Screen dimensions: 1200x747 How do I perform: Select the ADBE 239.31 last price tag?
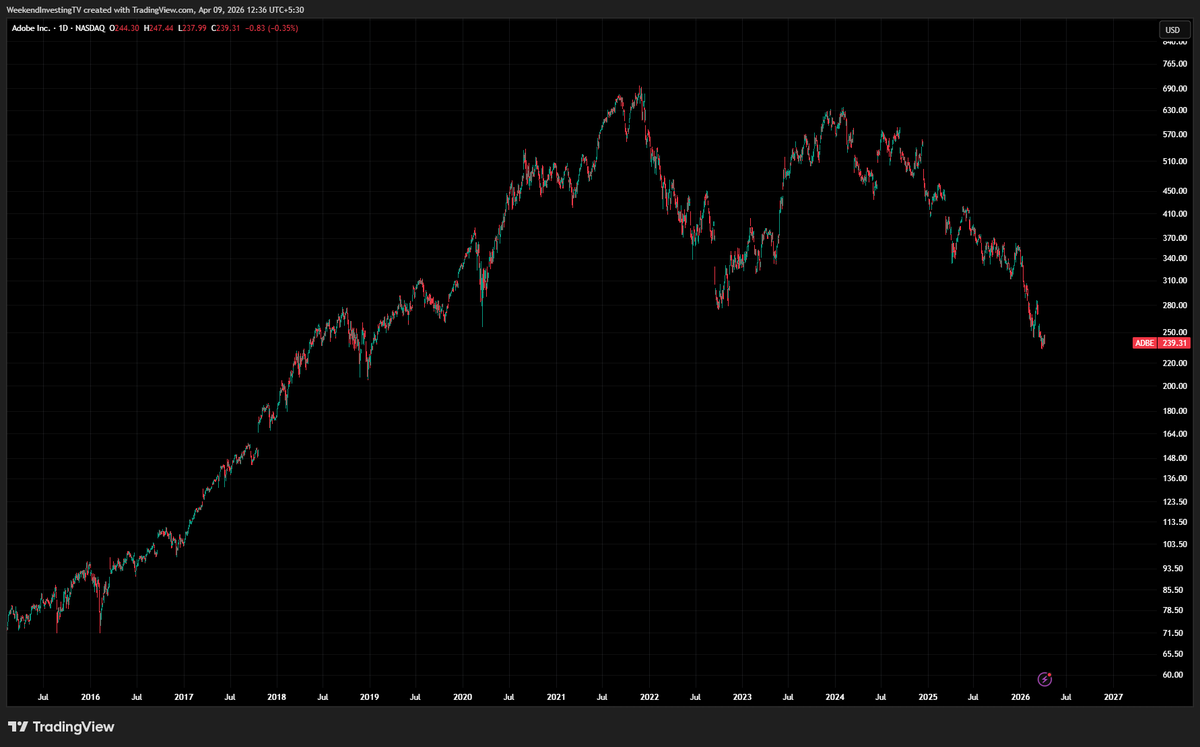click(x=1161, y=343)
